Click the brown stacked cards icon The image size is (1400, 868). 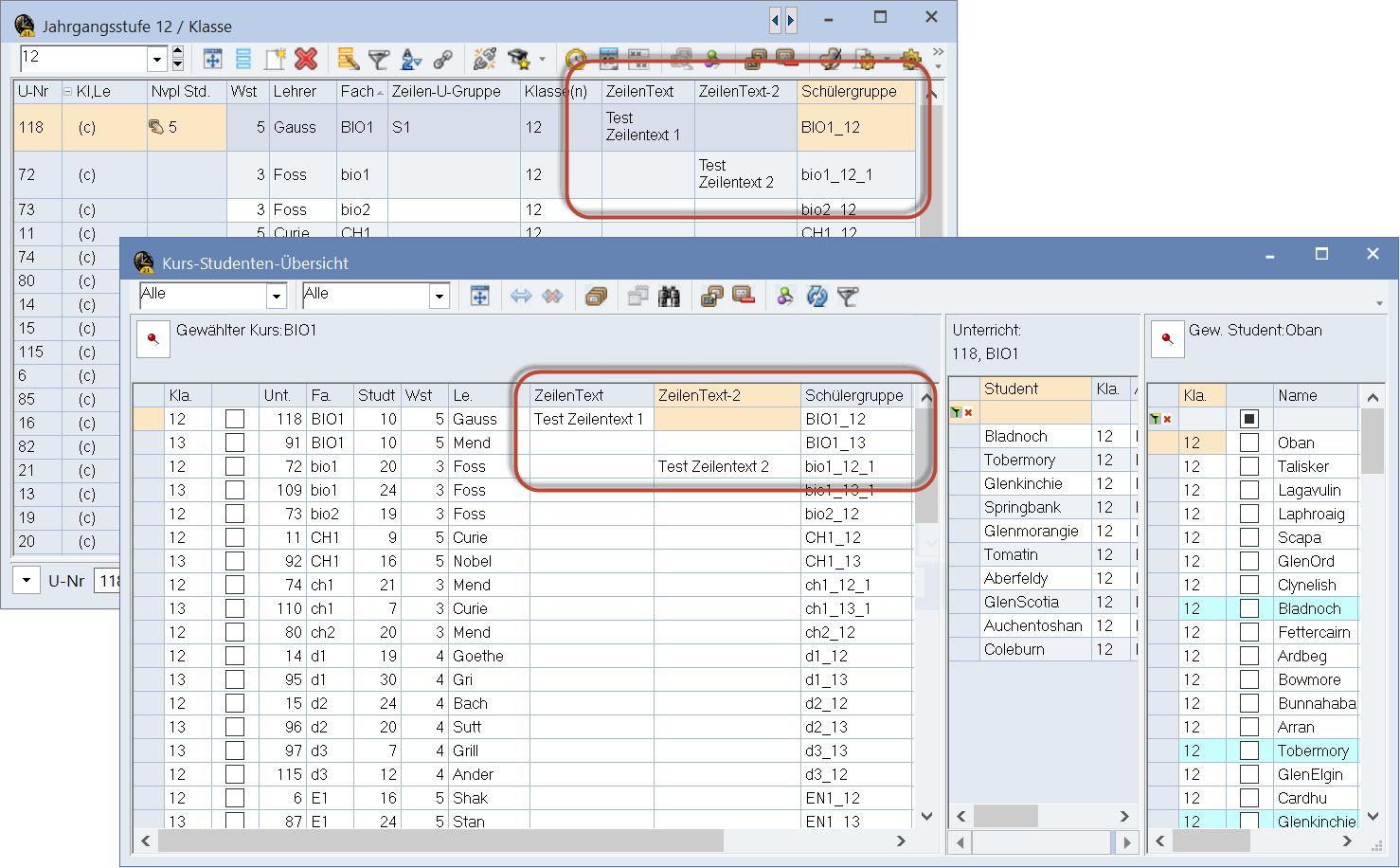coord(596,298)
